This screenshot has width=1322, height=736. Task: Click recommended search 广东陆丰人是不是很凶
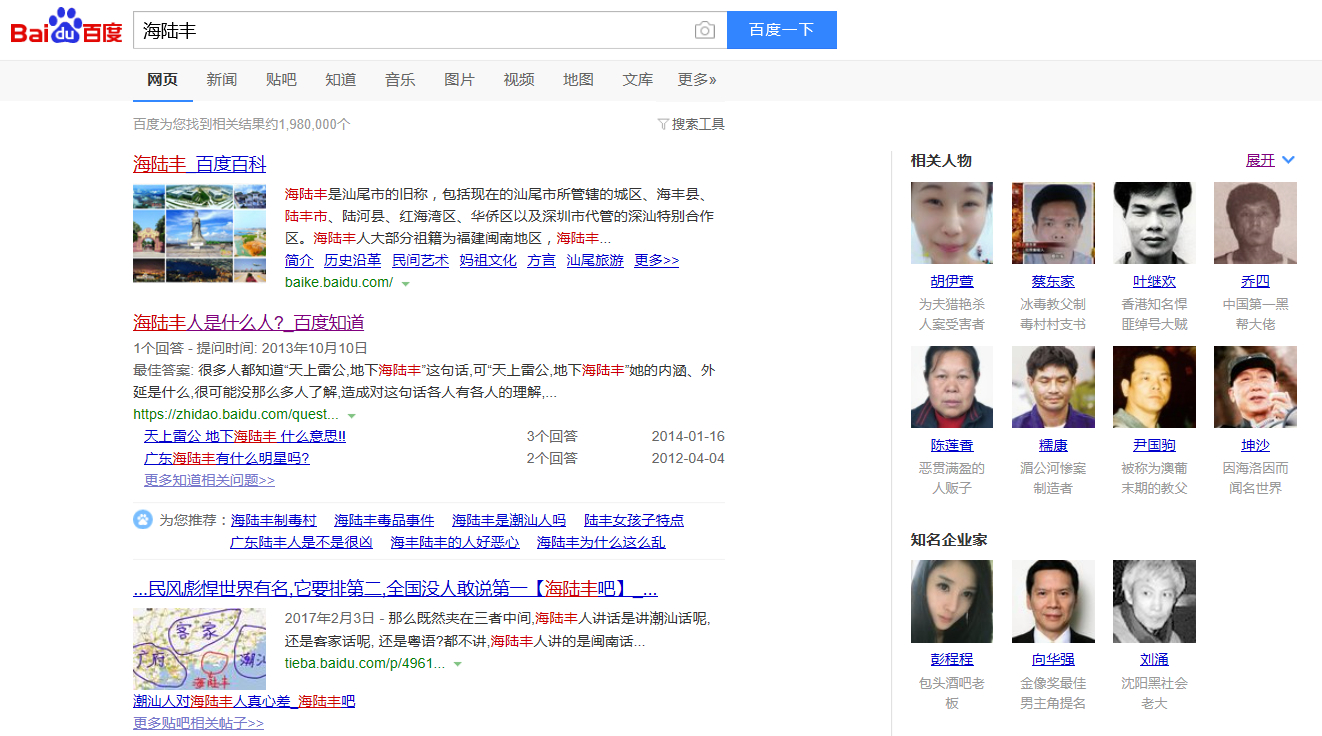pos(301,542)
